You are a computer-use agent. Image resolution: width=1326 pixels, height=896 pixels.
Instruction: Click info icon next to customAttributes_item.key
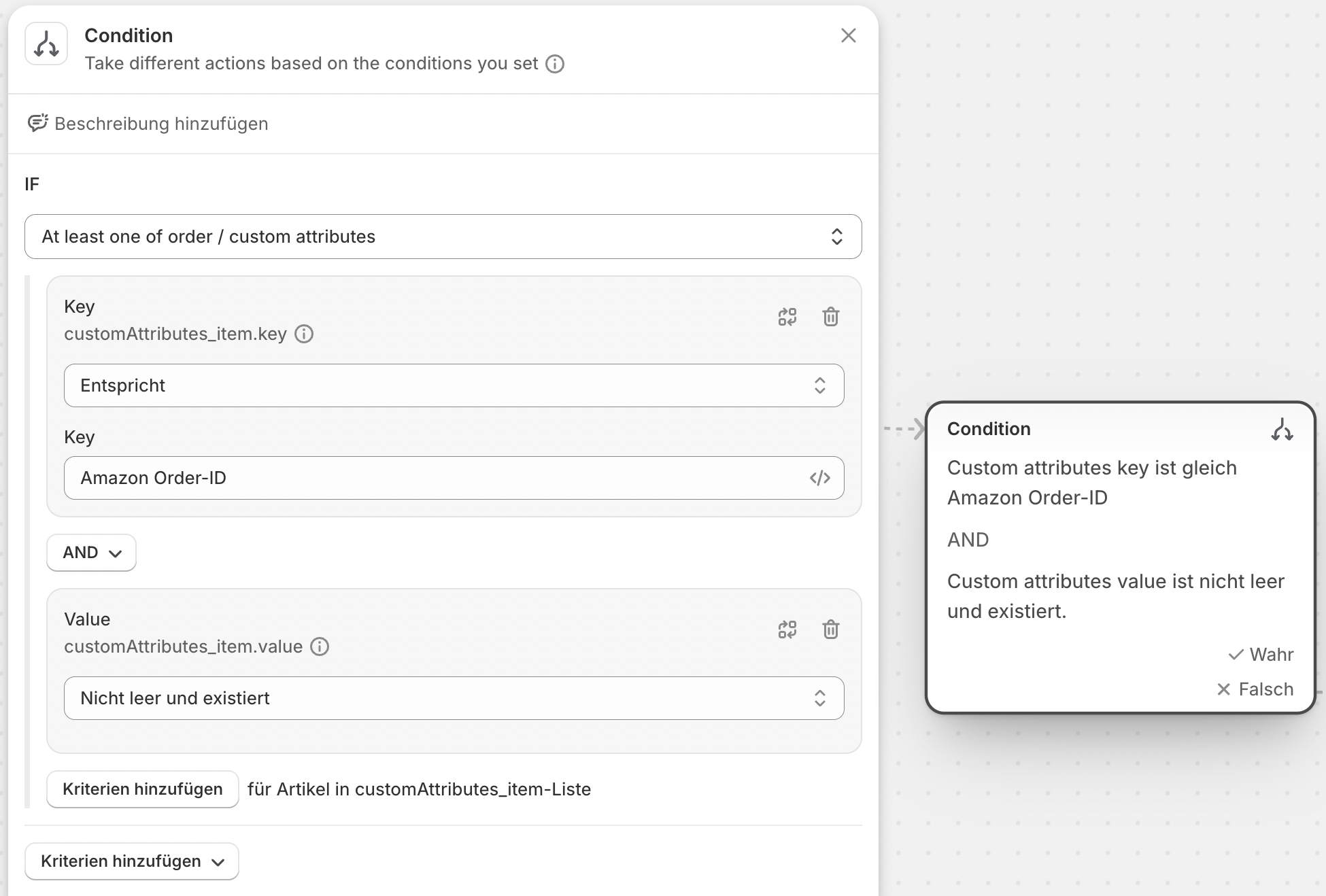(304, 334)
